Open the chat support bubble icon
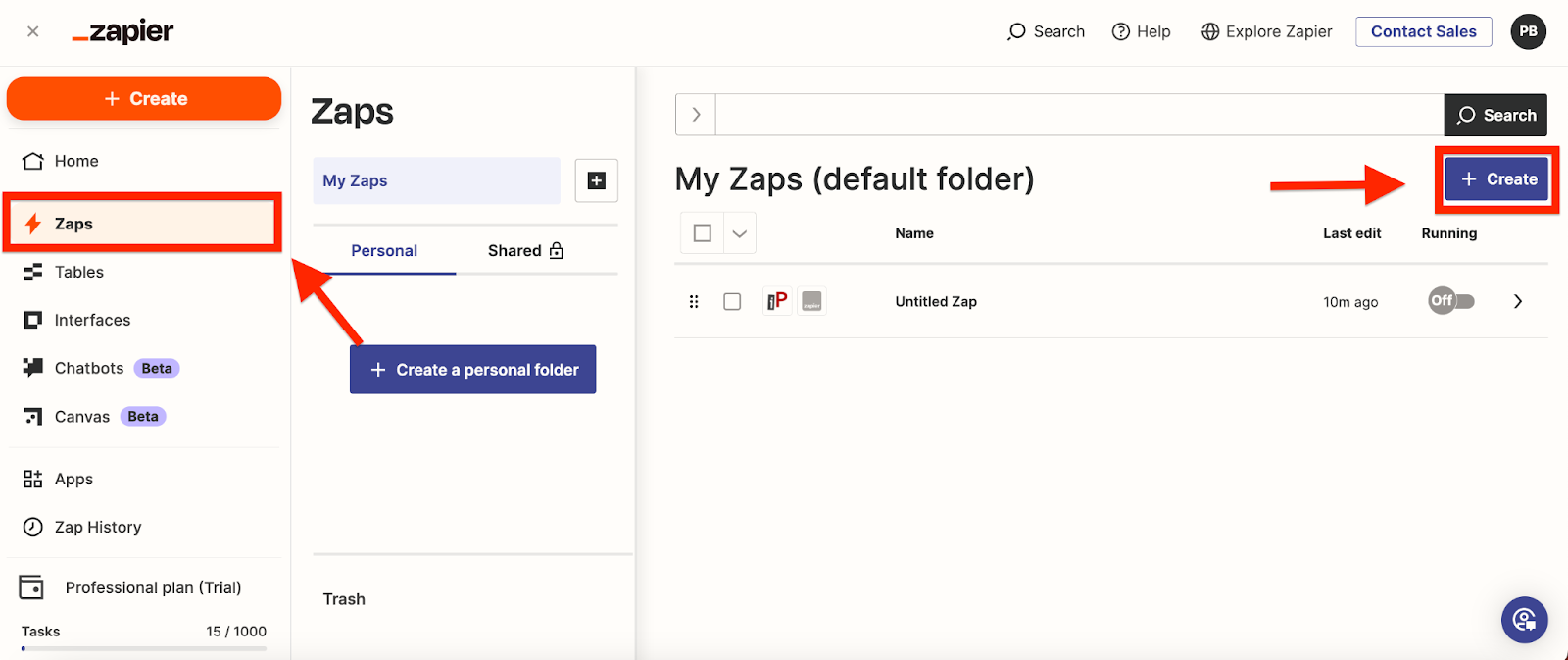The height and width of the screenshot is (660, 1568). pyautogui.click(x=1525, y=620)
